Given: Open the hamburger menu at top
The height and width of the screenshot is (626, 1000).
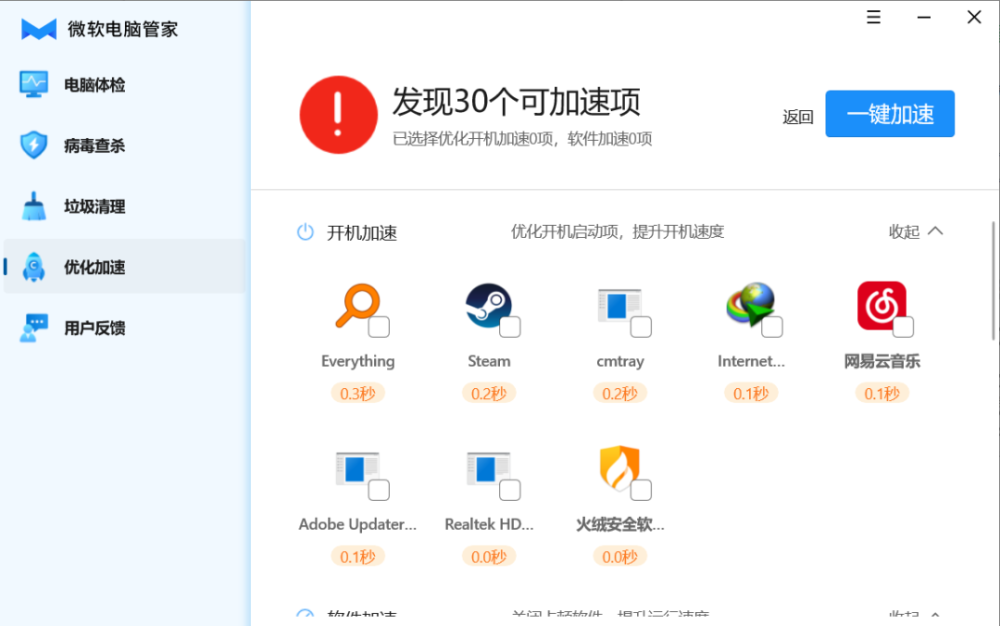Looking at the screenshot, I should click(874, 17).
